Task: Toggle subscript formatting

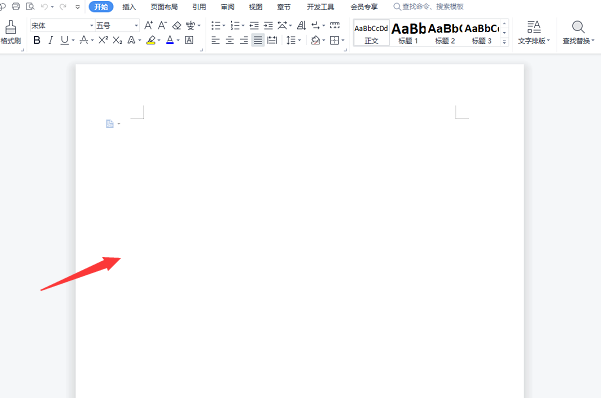Action: click(x=117, y=40)
